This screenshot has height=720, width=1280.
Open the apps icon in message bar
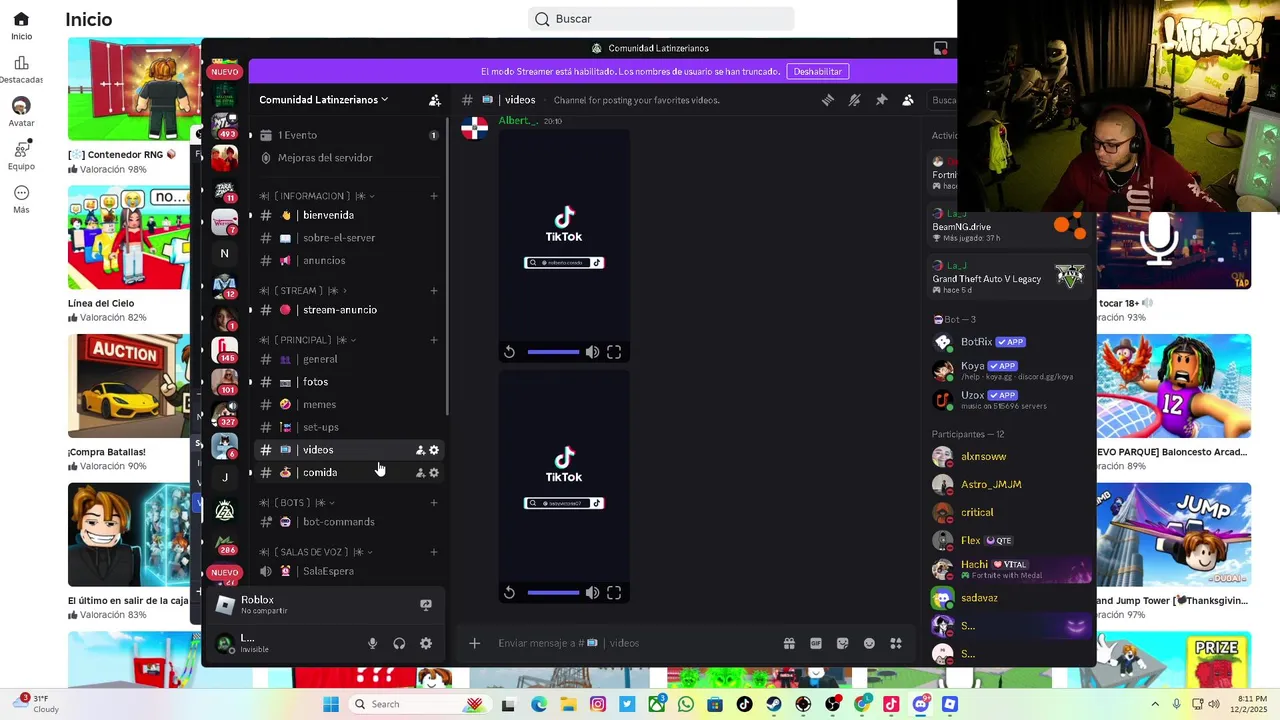click(896, 643)
